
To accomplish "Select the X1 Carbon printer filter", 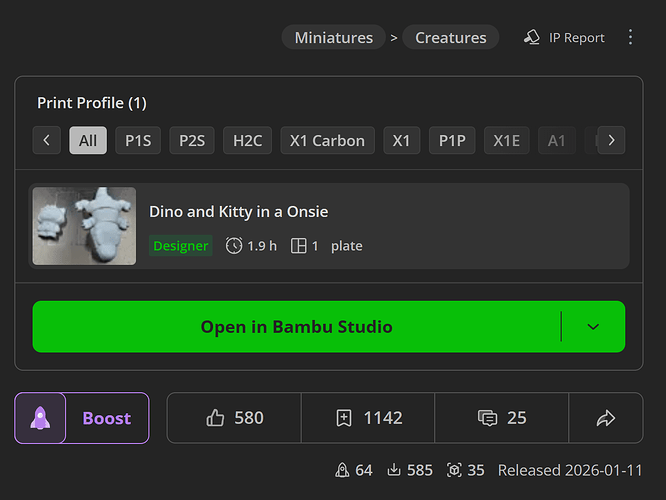I will coord(327,140).
